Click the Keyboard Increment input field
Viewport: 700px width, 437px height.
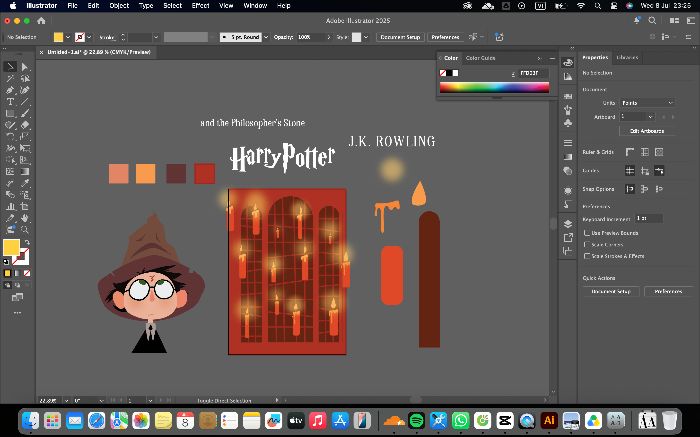pos(648,219)
